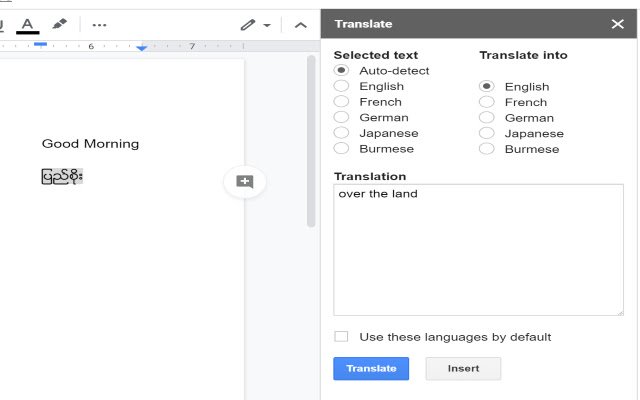
Task: Click the editing mode pencil icon
Action: click(x=248, y=25)
